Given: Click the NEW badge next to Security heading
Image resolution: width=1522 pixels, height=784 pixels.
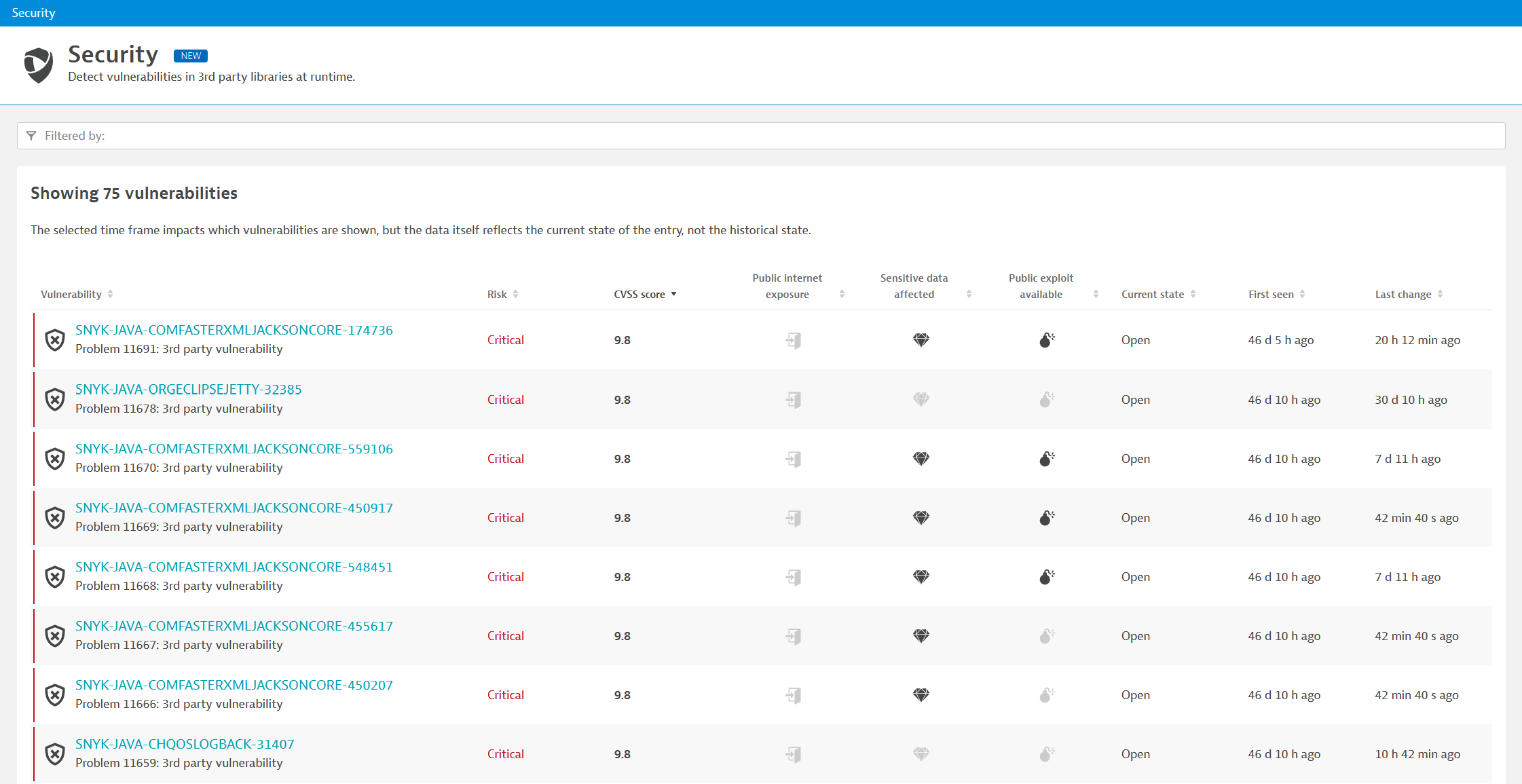Looking at the screenshot, I should point(190,56).
